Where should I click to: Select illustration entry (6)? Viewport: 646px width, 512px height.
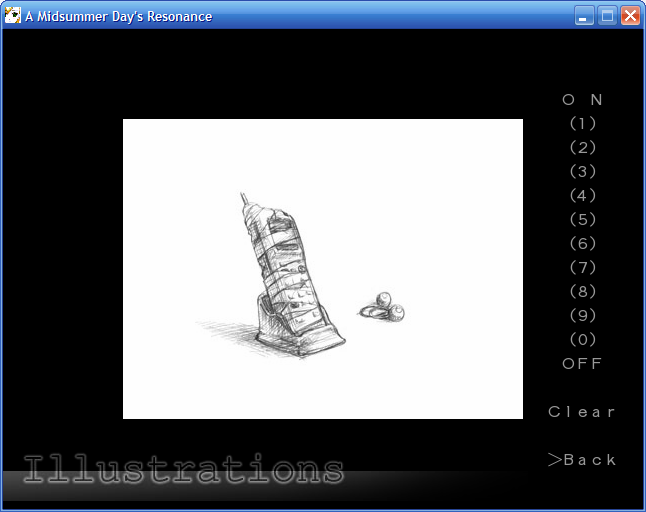point(583,243)
